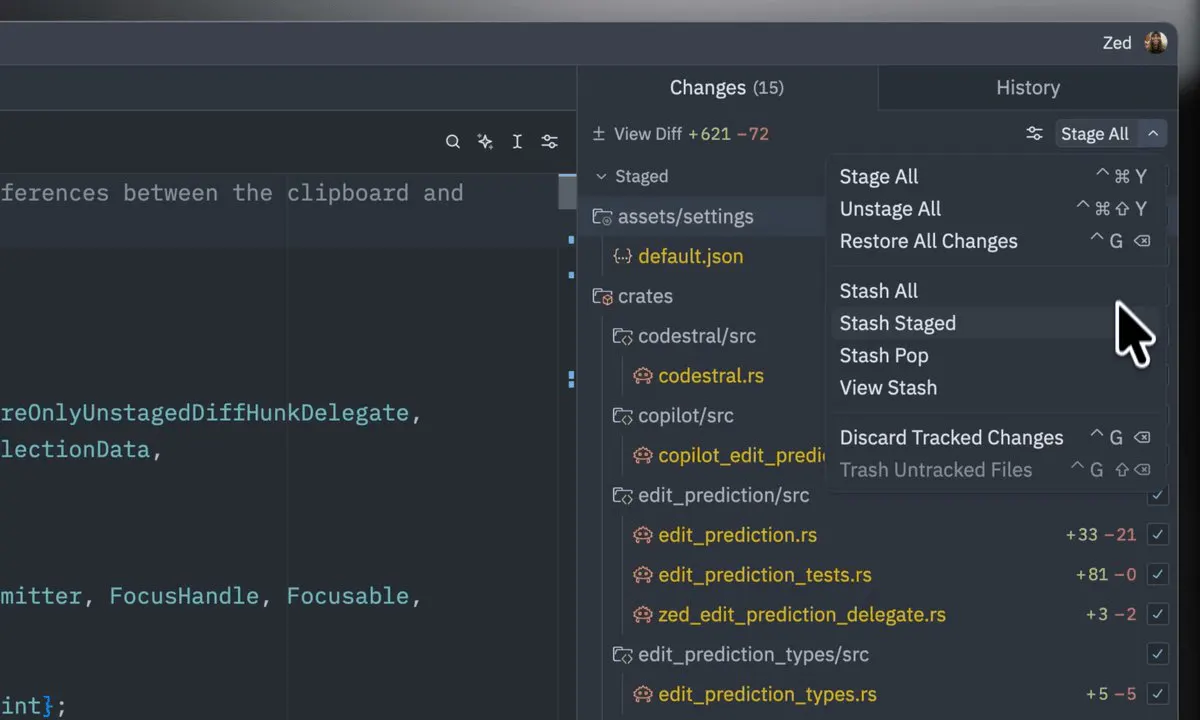Click Rust icon of edit_prediction.rs
Image resolution: width=1200 pixels, height=720 pixels.
pos(643,536)
